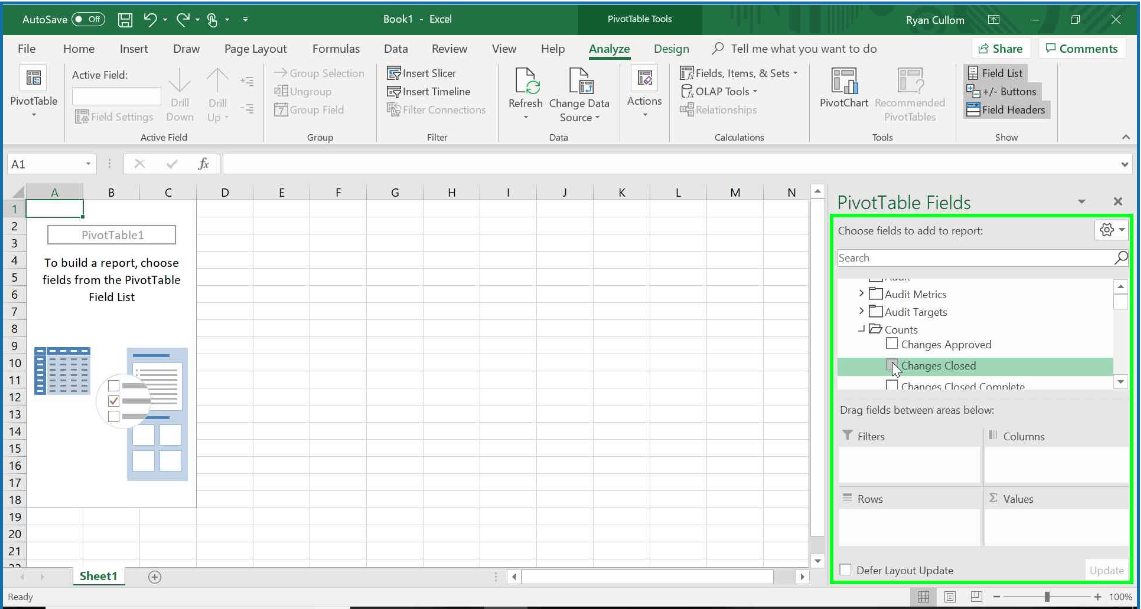Click the Touch/Mouse Mode icon
This screenshot has height=609, width=1141.
point(213,20)
